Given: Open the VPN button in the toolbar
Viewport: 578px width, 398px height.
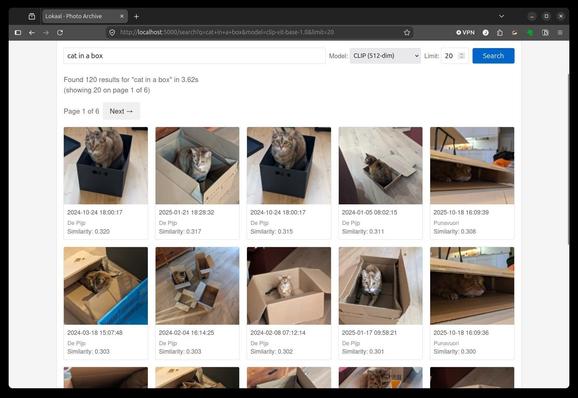Looking at the screenshot, I should (465, 33).
